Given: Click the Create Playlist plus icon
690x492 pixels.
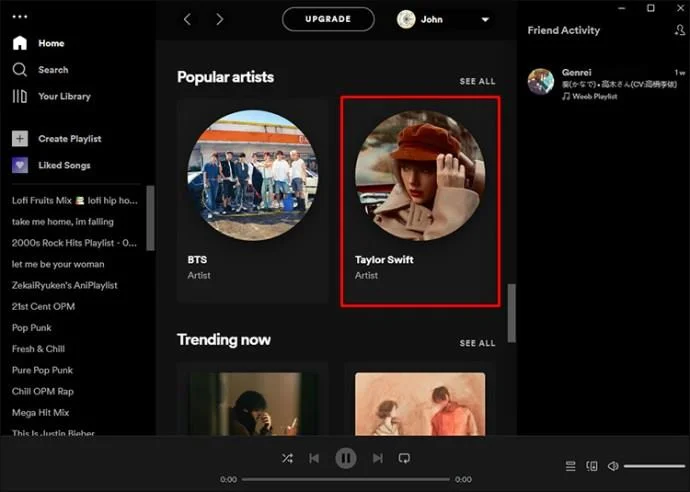Looking at the screenshot, I should coord(20,139).
